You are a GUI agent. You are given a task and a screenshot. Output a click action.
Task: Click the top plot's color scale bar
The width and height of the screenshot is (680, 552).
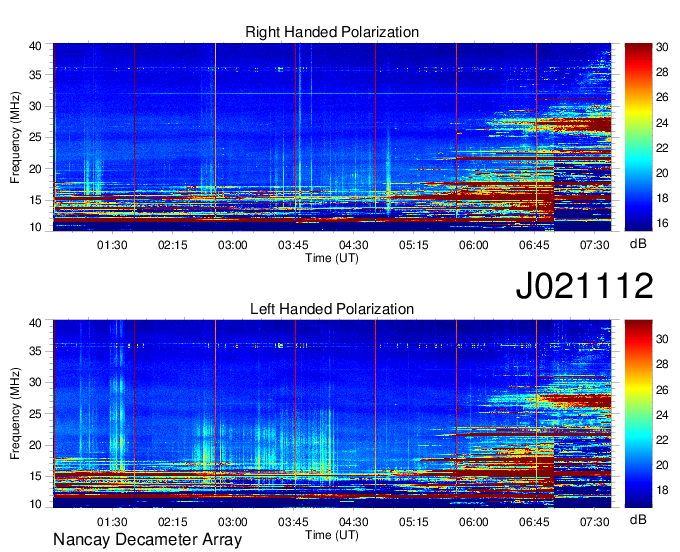[638, 137]
